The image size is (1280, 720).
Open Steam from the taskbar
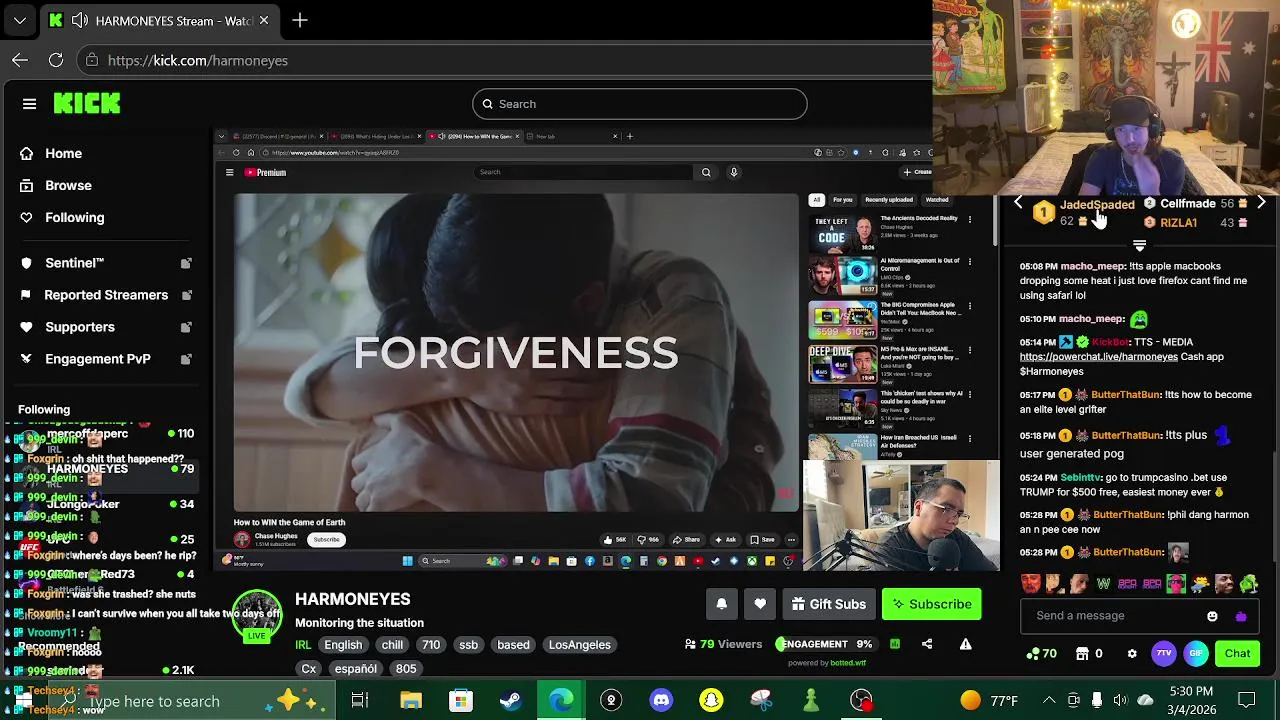pos(510,701)
